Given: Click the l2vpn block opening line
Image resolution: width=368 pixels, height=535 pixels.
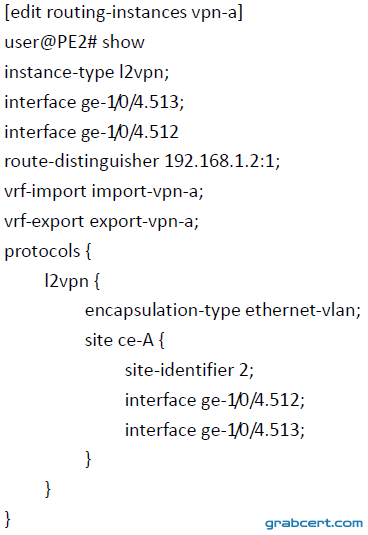Looking at the screenshot, I should pyautogui.click(x=72, y=281).
